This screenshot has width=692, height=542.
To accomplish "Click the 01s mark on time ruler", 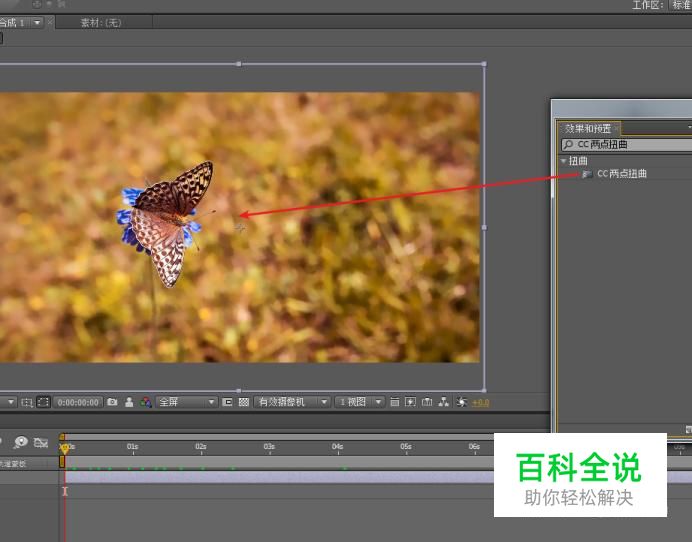I will [132, 447].
